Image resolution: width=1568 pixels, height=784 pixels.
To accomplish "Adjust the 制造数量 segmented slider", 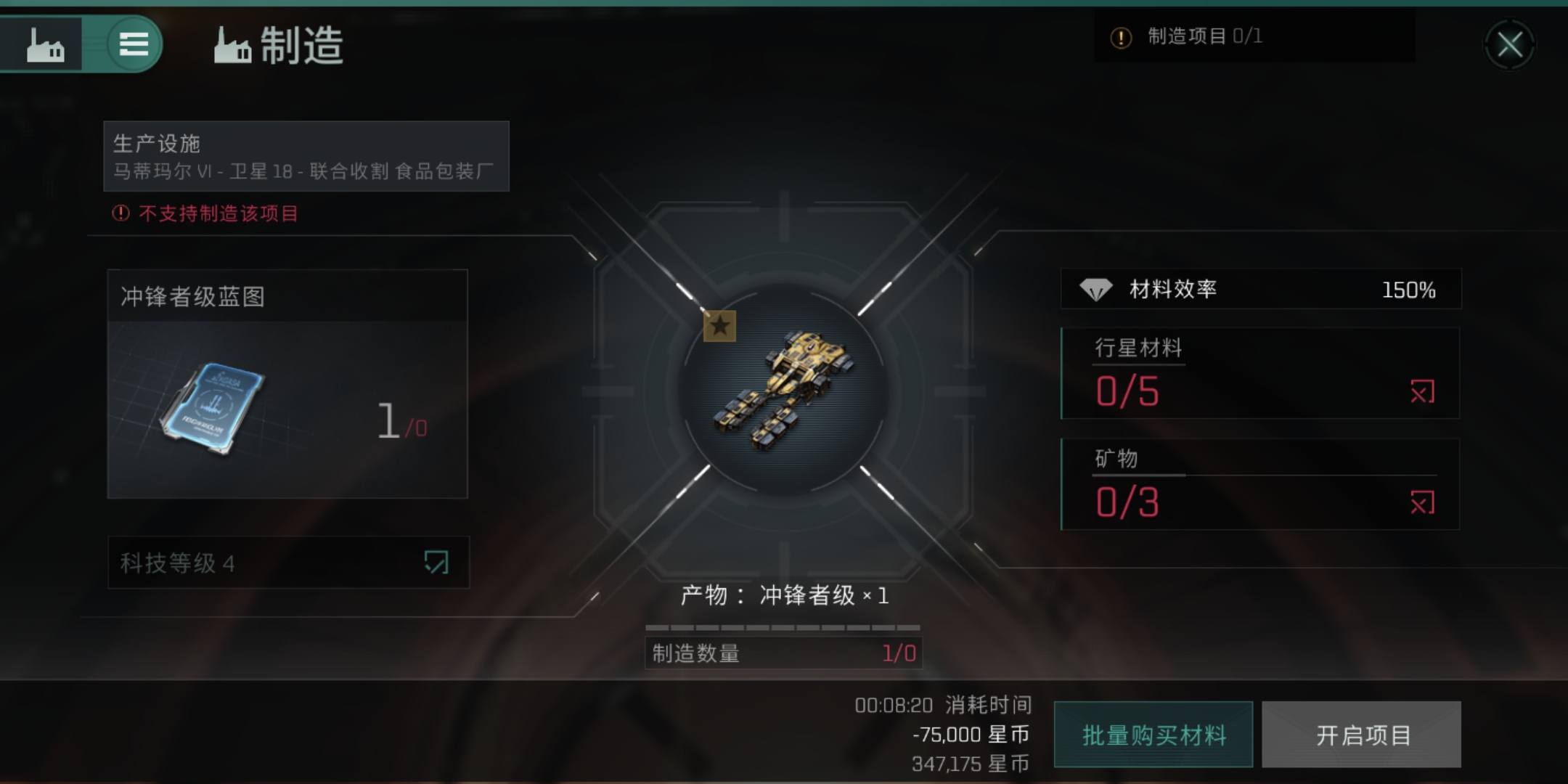I will click(783, 627).
